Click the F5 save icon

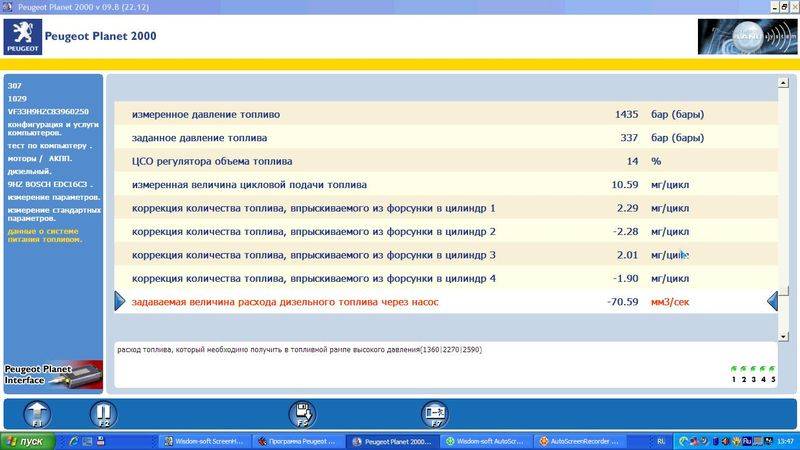[302, 413]
